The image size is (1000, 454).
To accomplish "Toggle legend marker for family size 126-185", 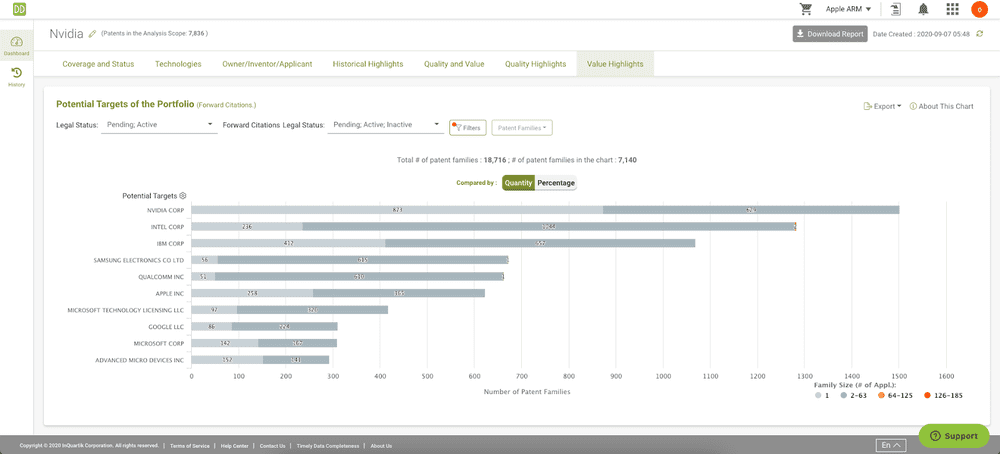I will (927, 396).
